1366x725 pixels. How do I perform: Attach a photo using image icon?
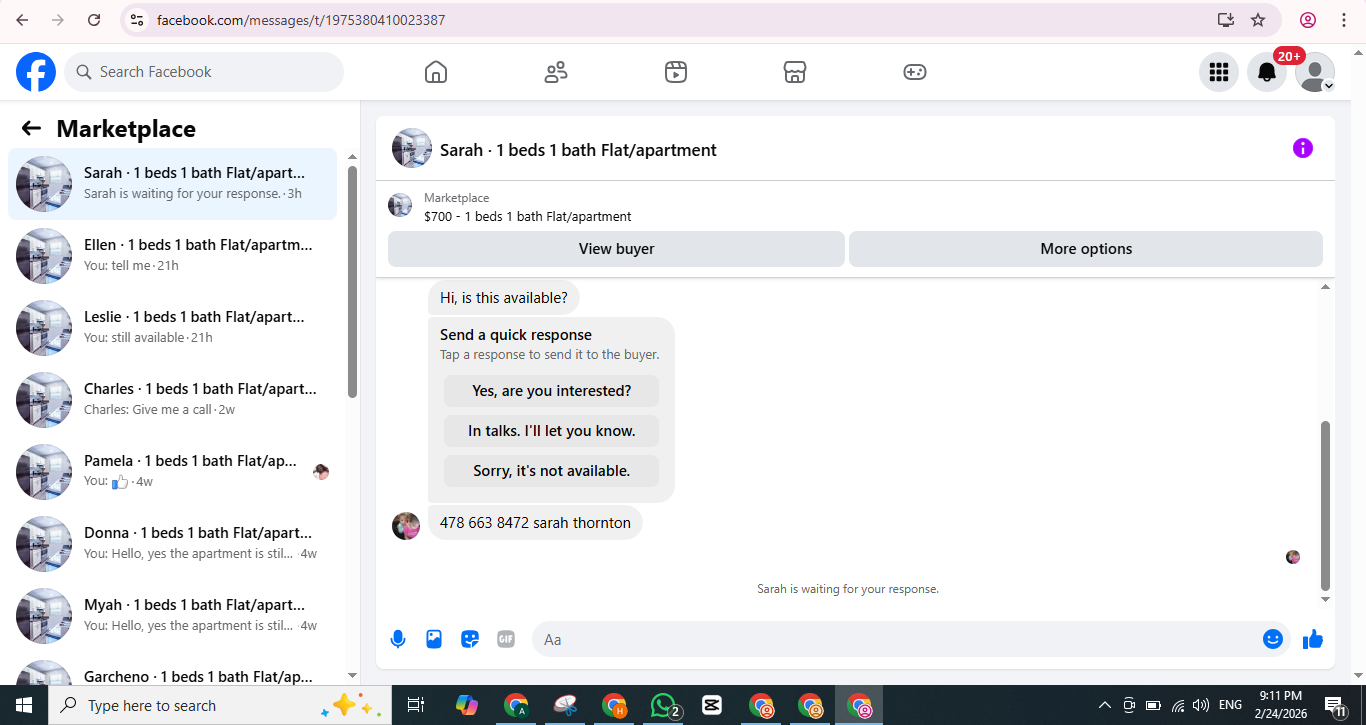pos(434,639)
